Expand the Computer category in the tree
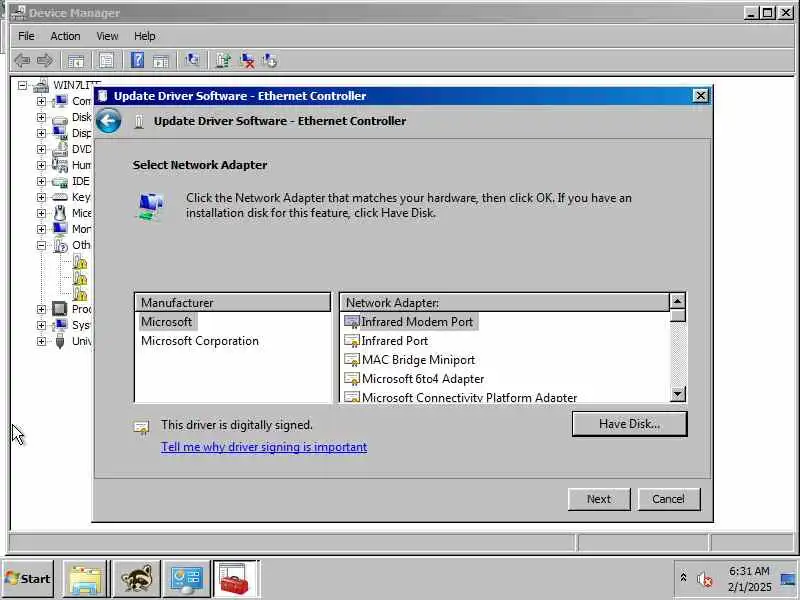The width and height of the screenshot is (800, 600). [41, 101]
